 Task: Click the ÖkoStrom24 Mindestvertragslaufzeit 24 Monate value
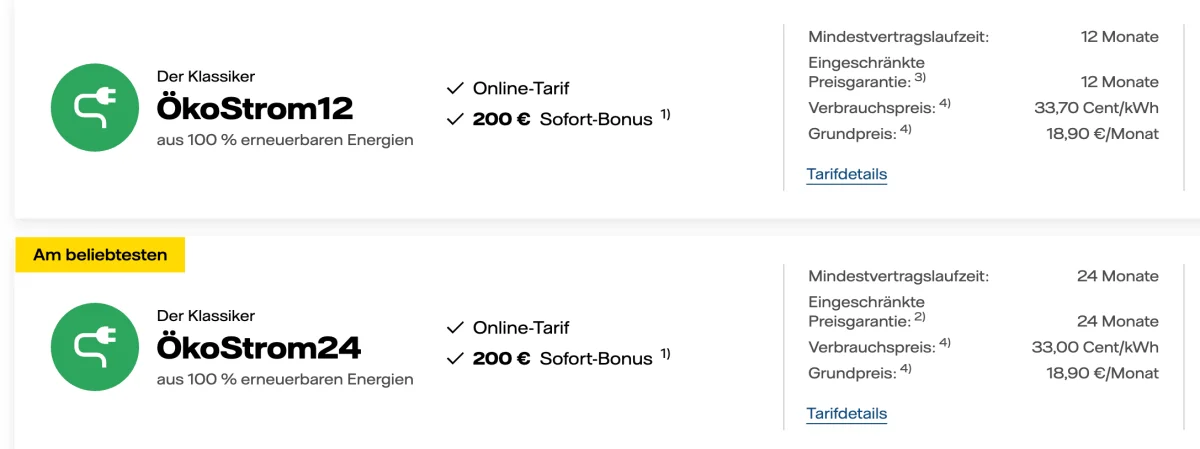[x=1120, y=276]
